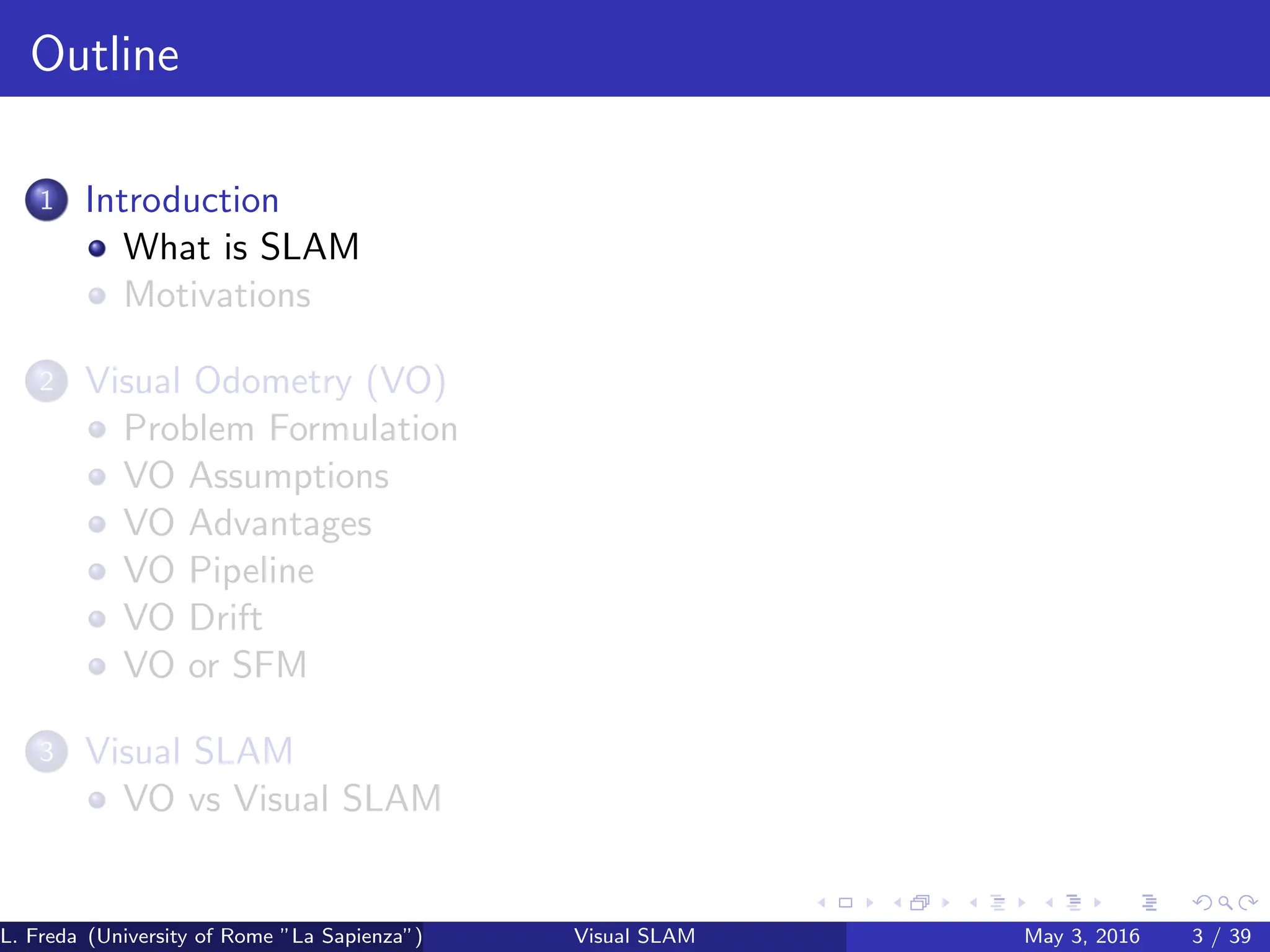Click author L. Freda in footer
The height and width of the screenshot is (952, 1270).
click(211, 936)
